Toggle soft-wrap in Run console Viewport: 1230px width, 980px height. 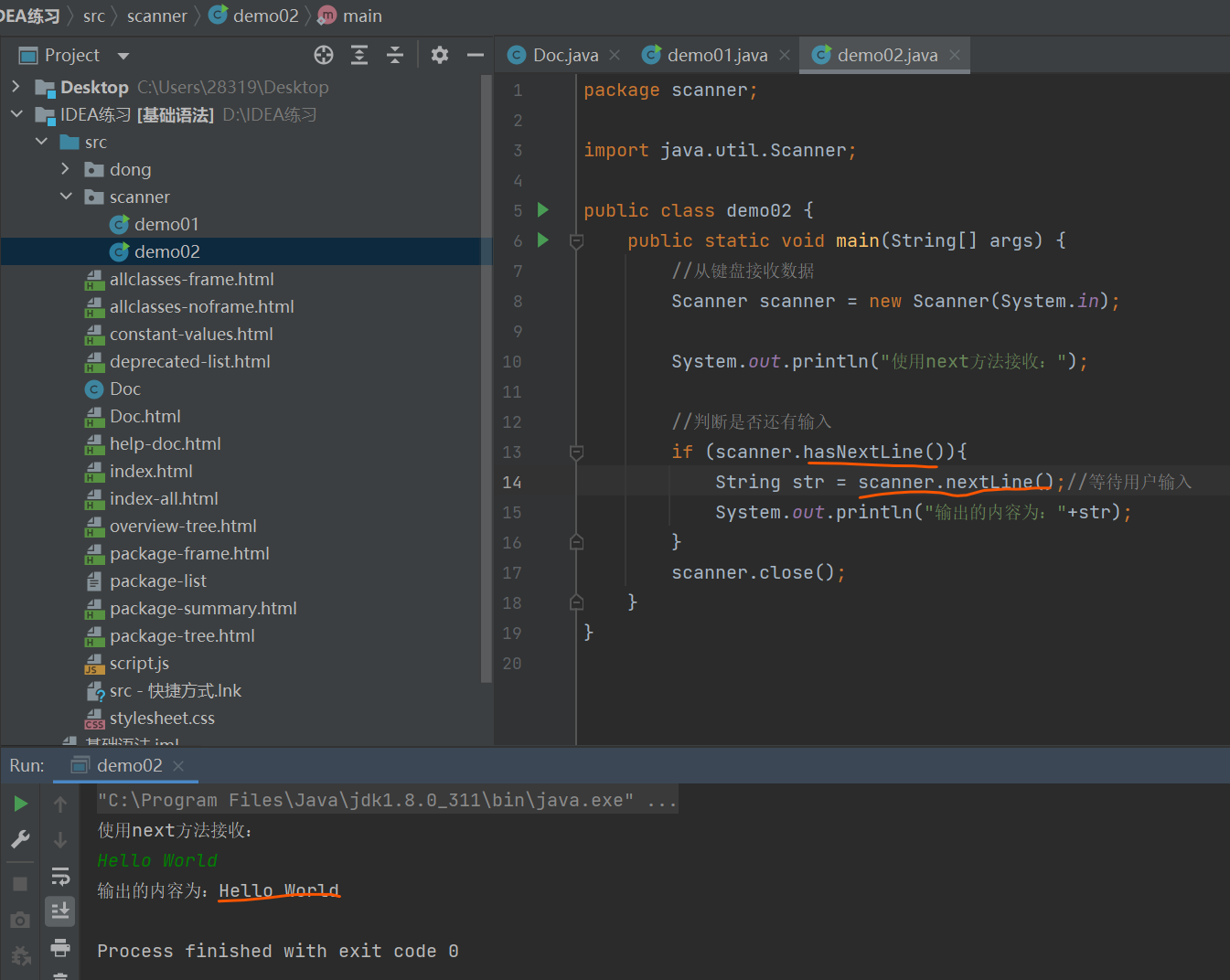[60, 877]
